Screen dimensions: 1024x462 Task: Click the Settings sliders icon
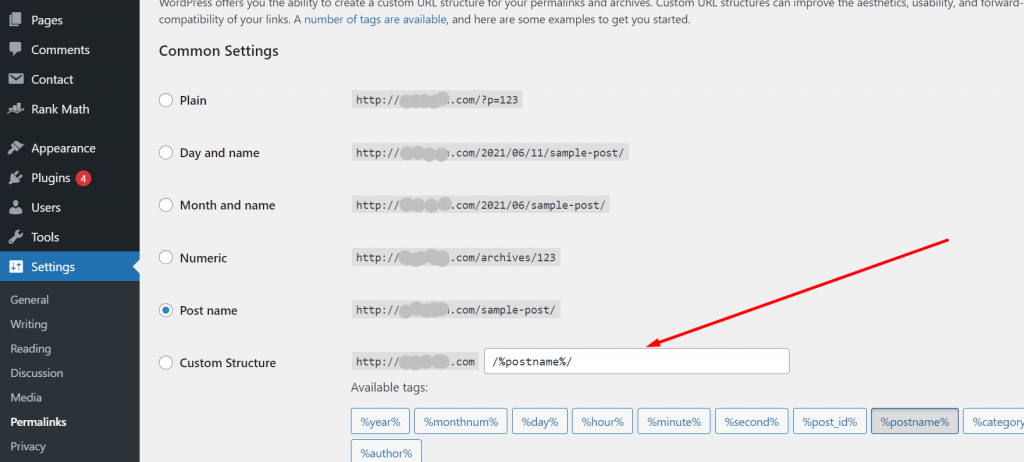[x=16, y=267]
